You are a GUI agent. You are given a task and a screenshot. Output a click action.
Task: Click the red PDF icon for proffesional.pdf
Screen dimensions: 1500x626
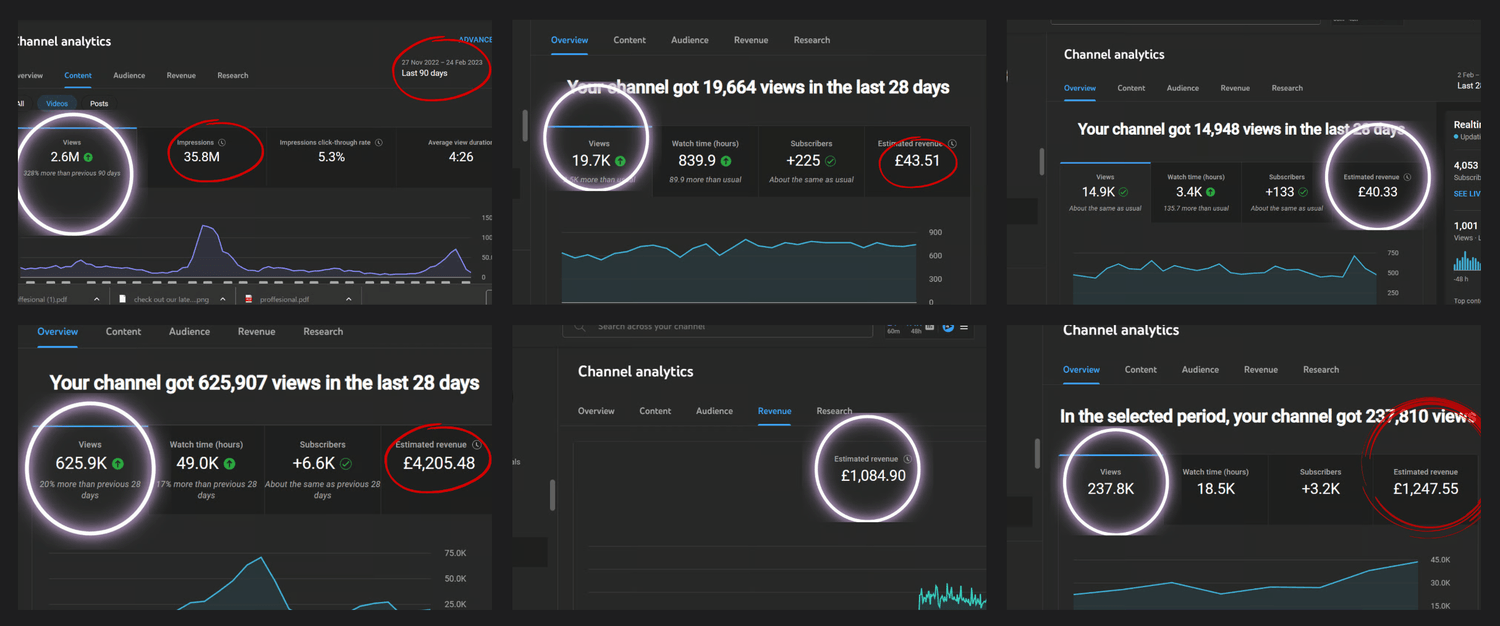click(x=250, y=299)
